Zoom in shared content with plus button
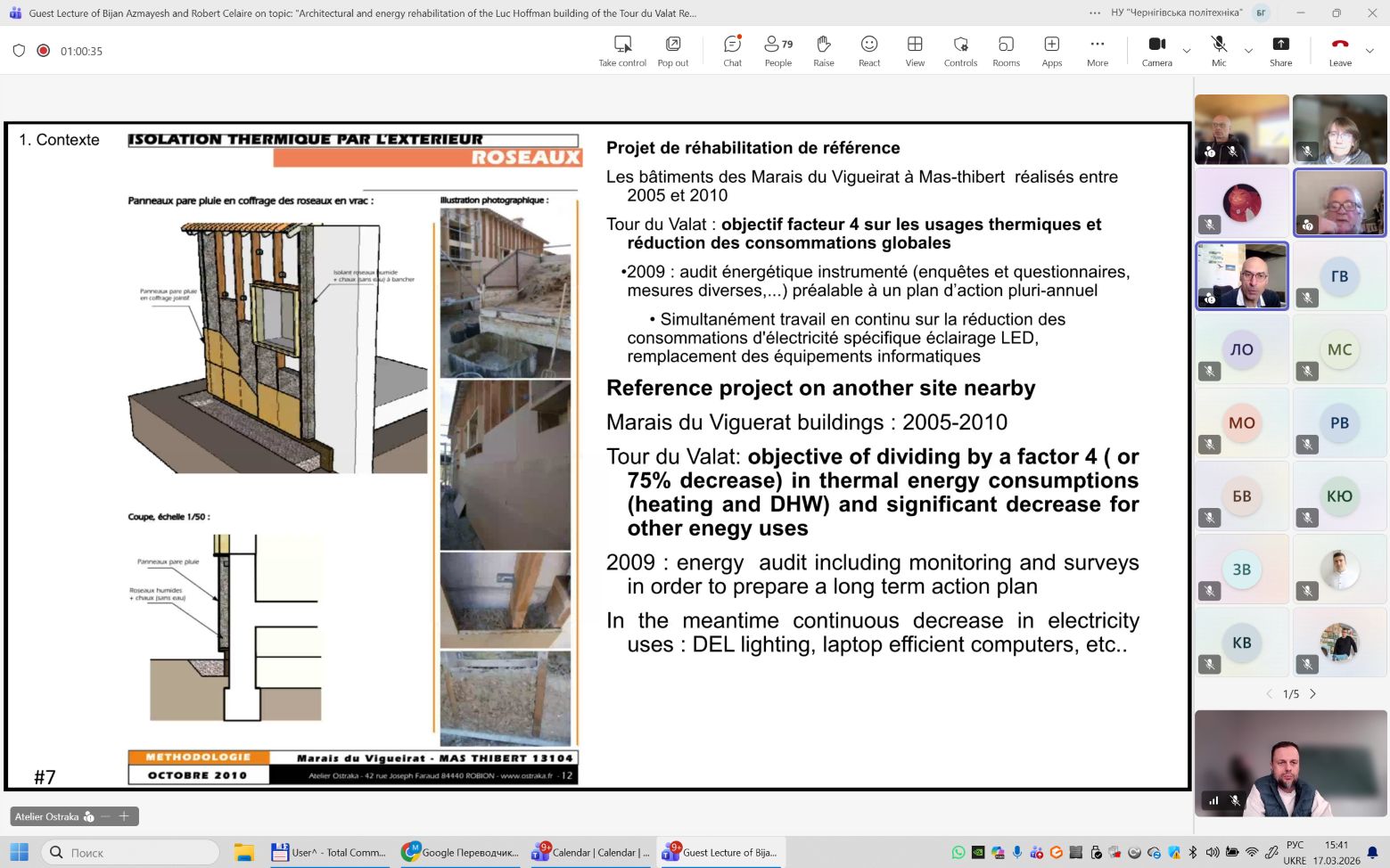The image size is (1390, 868). [124, 816]
